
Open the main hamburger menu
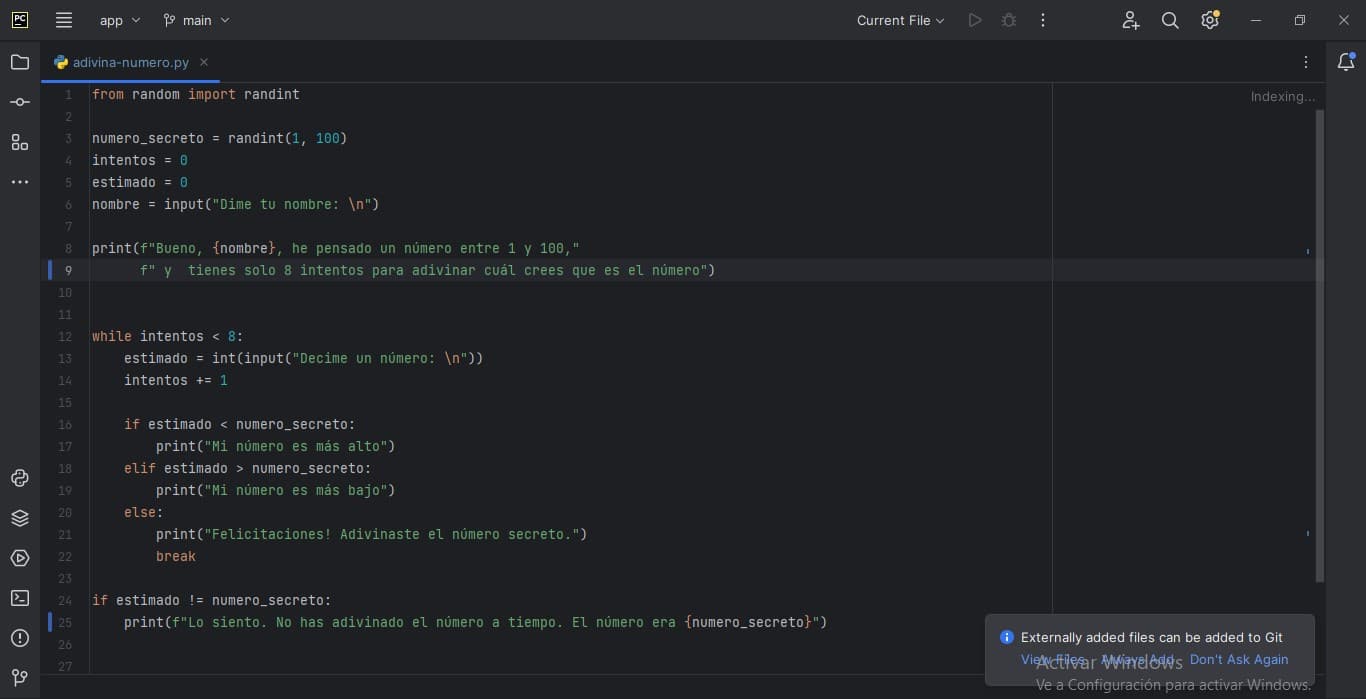[64, 20]
